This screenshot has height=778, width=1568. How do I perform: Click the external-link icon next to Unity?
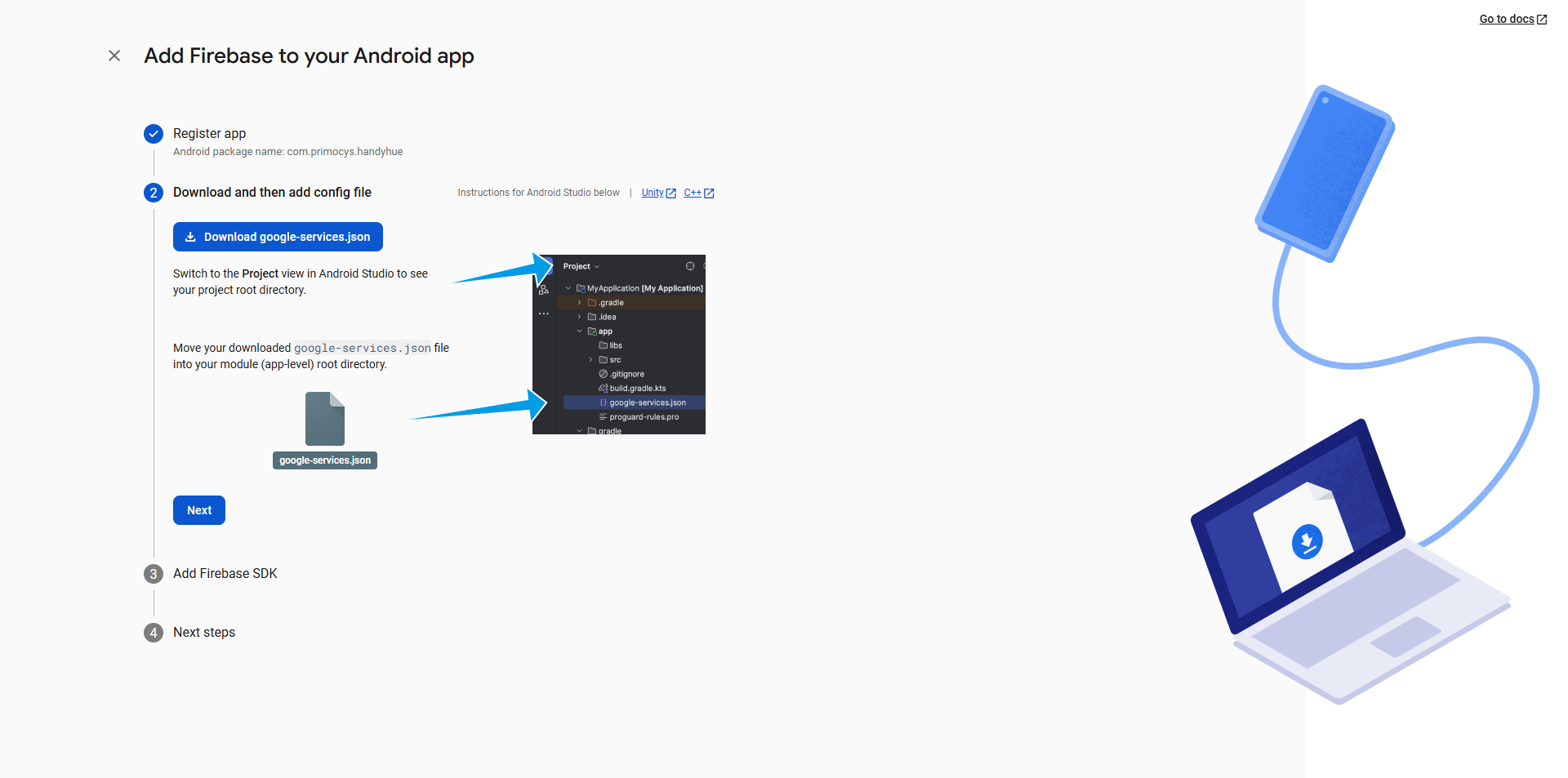pyautogui.click(x=671, y=193)
